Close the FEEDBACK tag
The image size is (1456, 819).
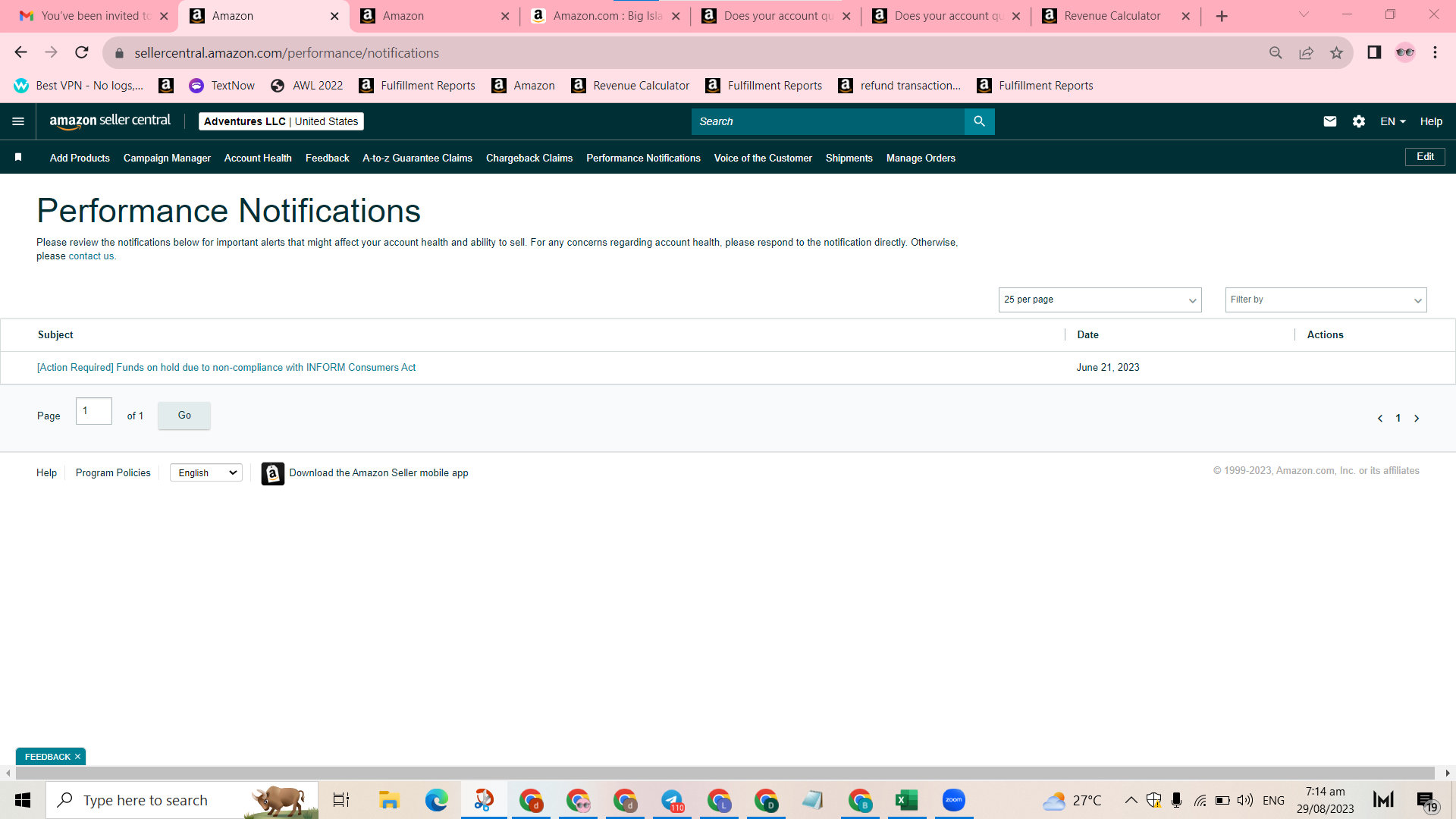pyautogui.click(x=77, y=757)
